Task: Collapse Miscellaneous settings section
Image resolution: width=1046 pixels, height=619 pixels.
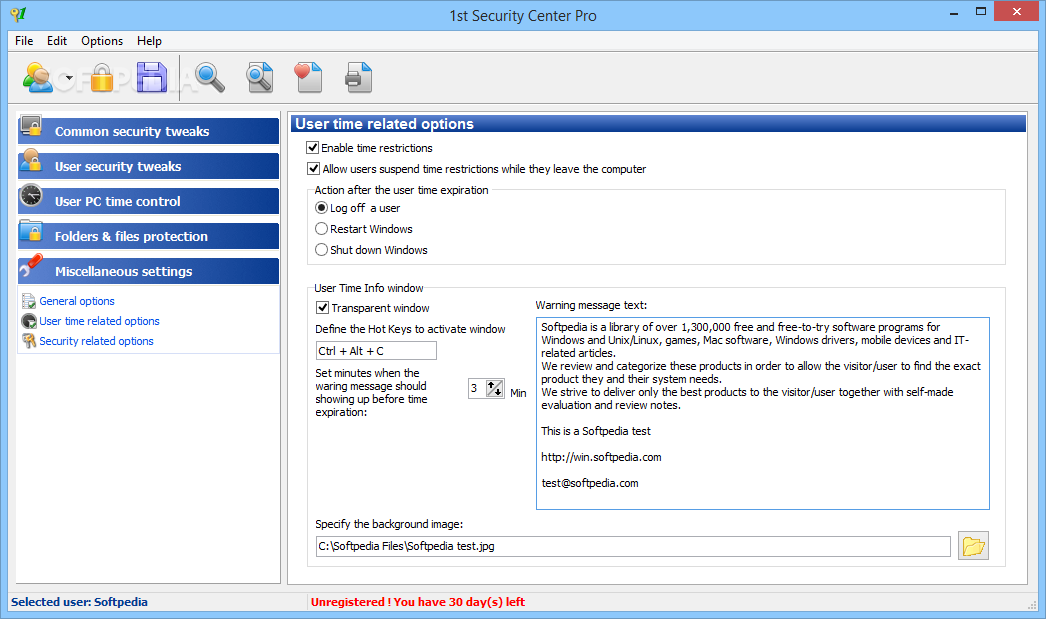Action: point(148,271)
